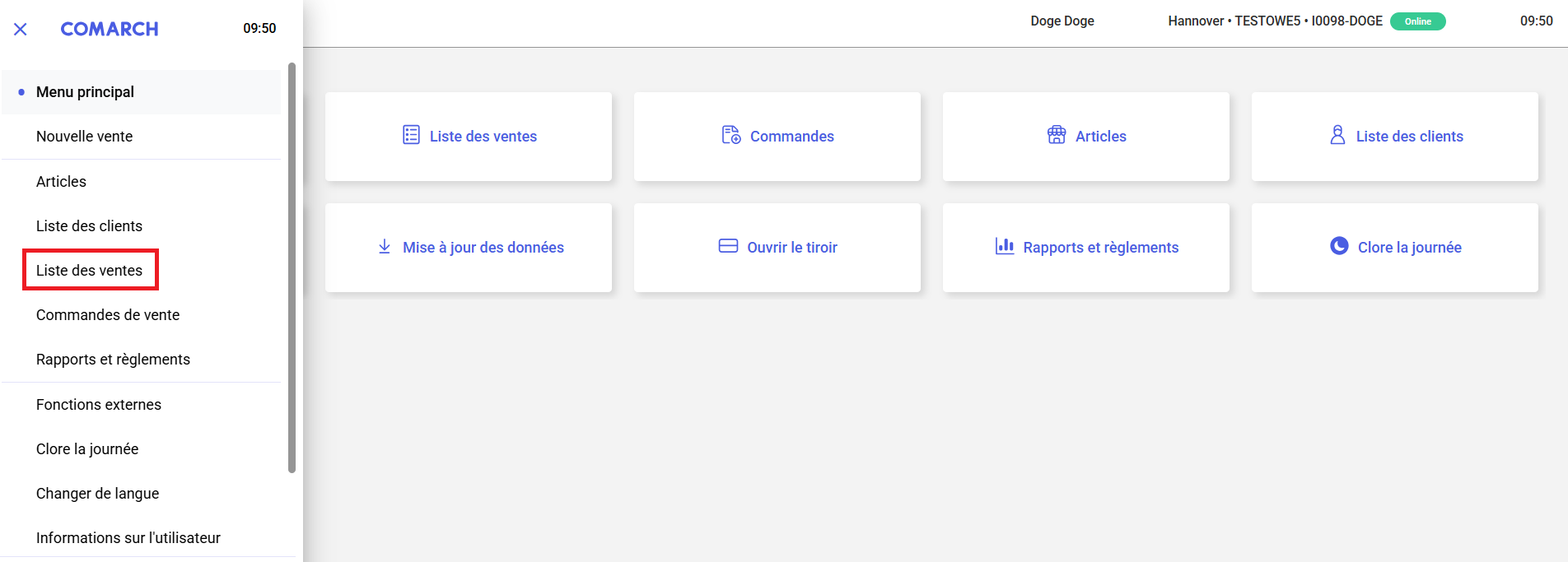Click the Liste des clients person icon
The height and width of the screenshot is (562, 1568).
(1337, 135)
